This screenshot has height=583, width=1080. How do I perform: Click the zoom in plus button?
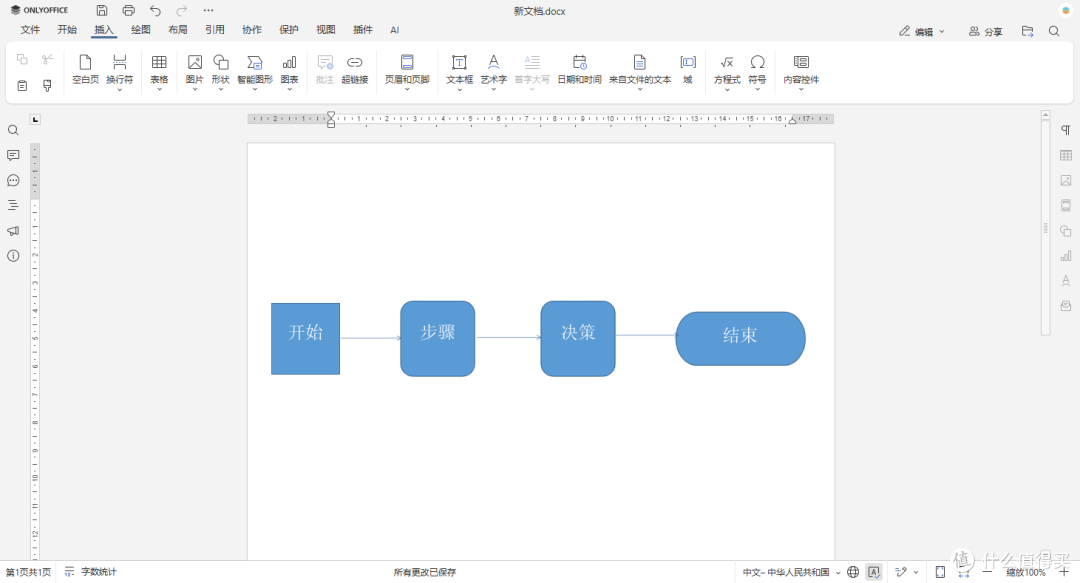(x=1064, y=572)
